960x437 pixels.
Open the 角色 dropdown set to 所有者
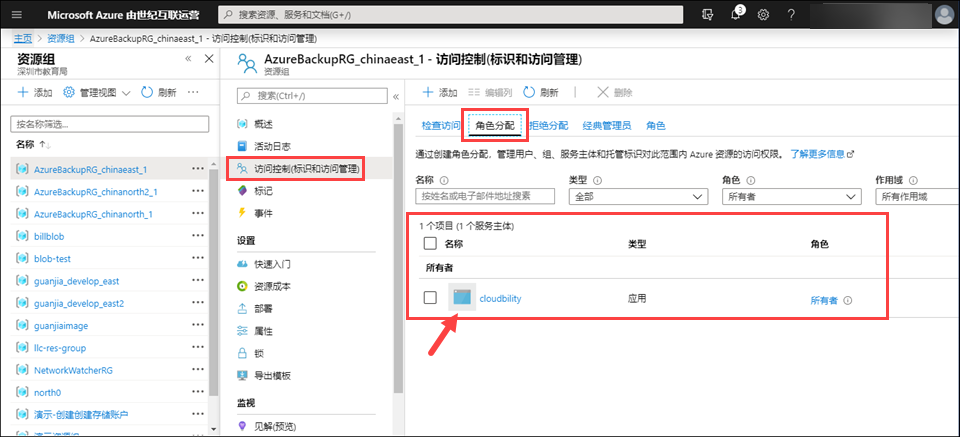[792, 196]
